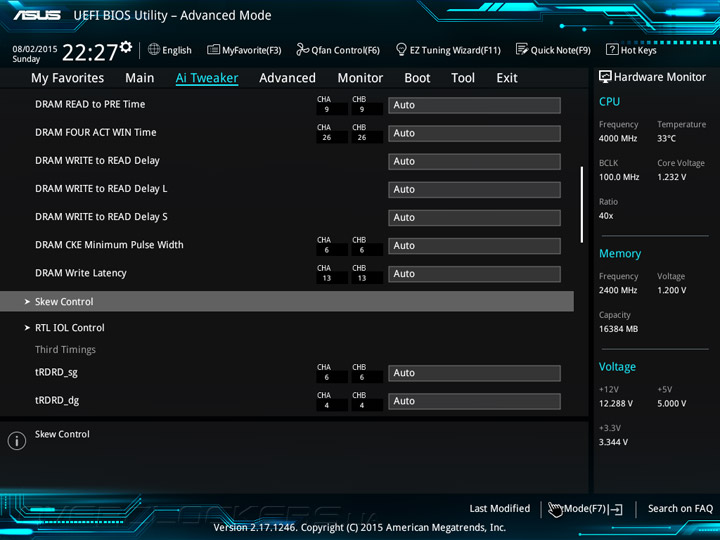This screenshot has width=720, height=540.
Task: Open DRAM READ to PRE Time value field
Action: click(474, 105)
